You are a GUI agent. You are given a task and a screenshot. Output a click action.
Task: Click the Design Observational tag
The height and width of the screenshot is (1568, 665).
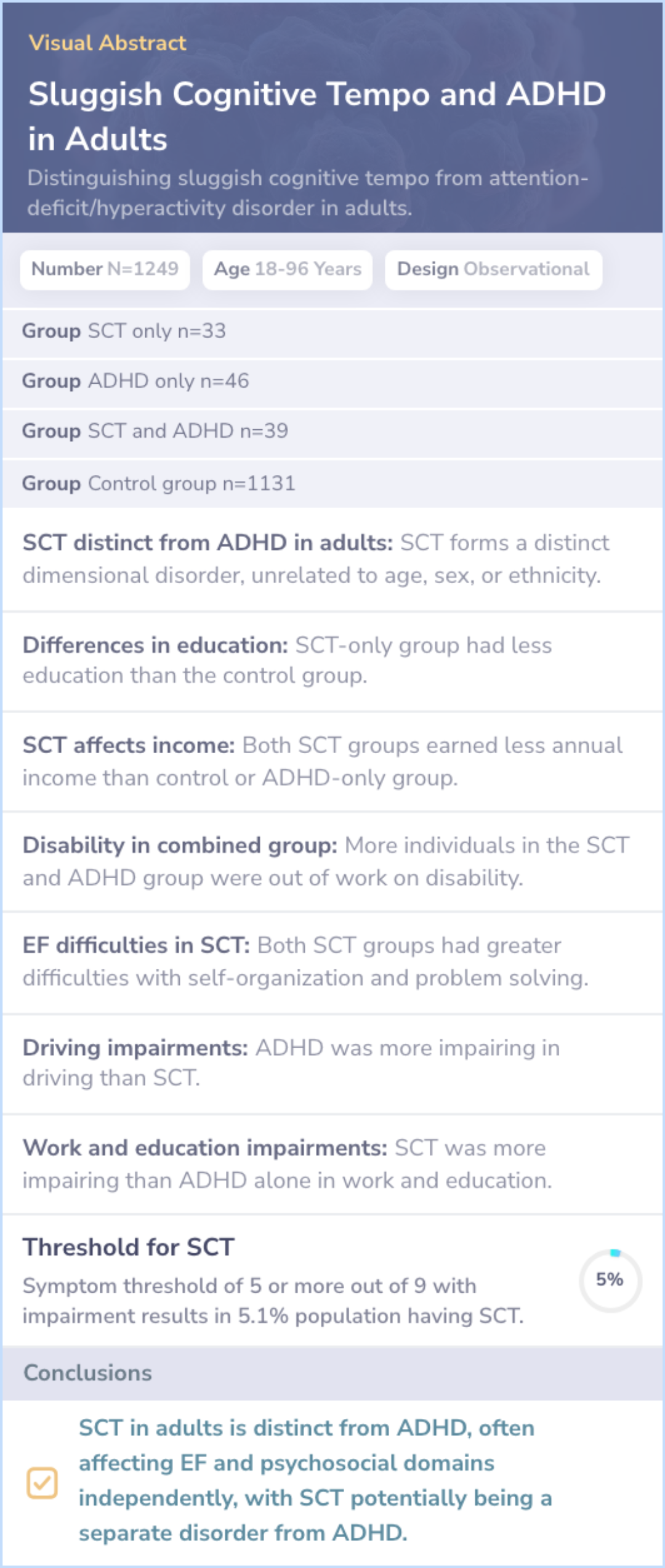coord(493,269)
